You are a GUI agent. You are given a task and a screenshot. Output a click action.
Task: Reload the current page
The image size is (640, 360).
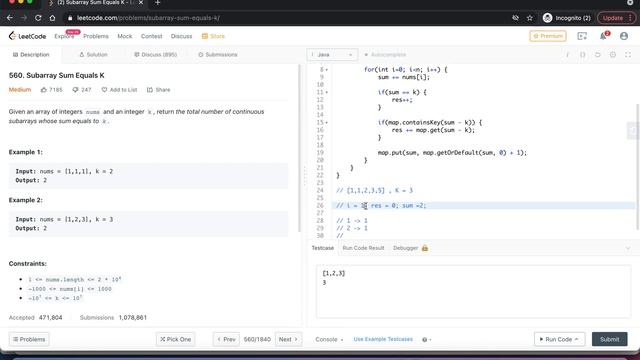click(38, 18)
